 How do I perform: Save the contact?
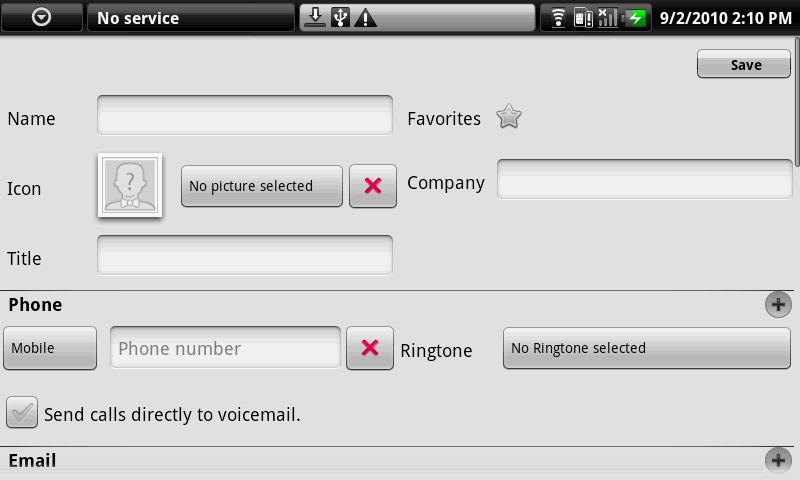click(746, 65)
